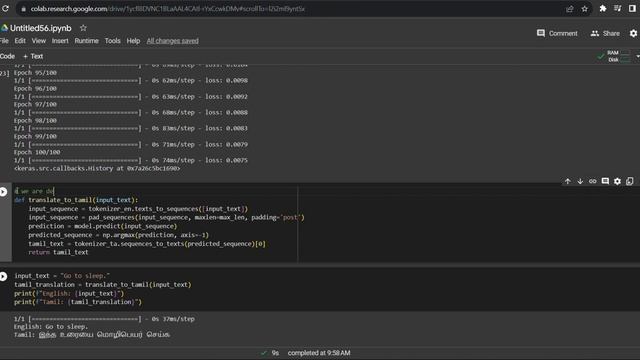Open Colab settings with the gear icon
The width and height of the screenshot is (640, 360).
click(633, 33)
